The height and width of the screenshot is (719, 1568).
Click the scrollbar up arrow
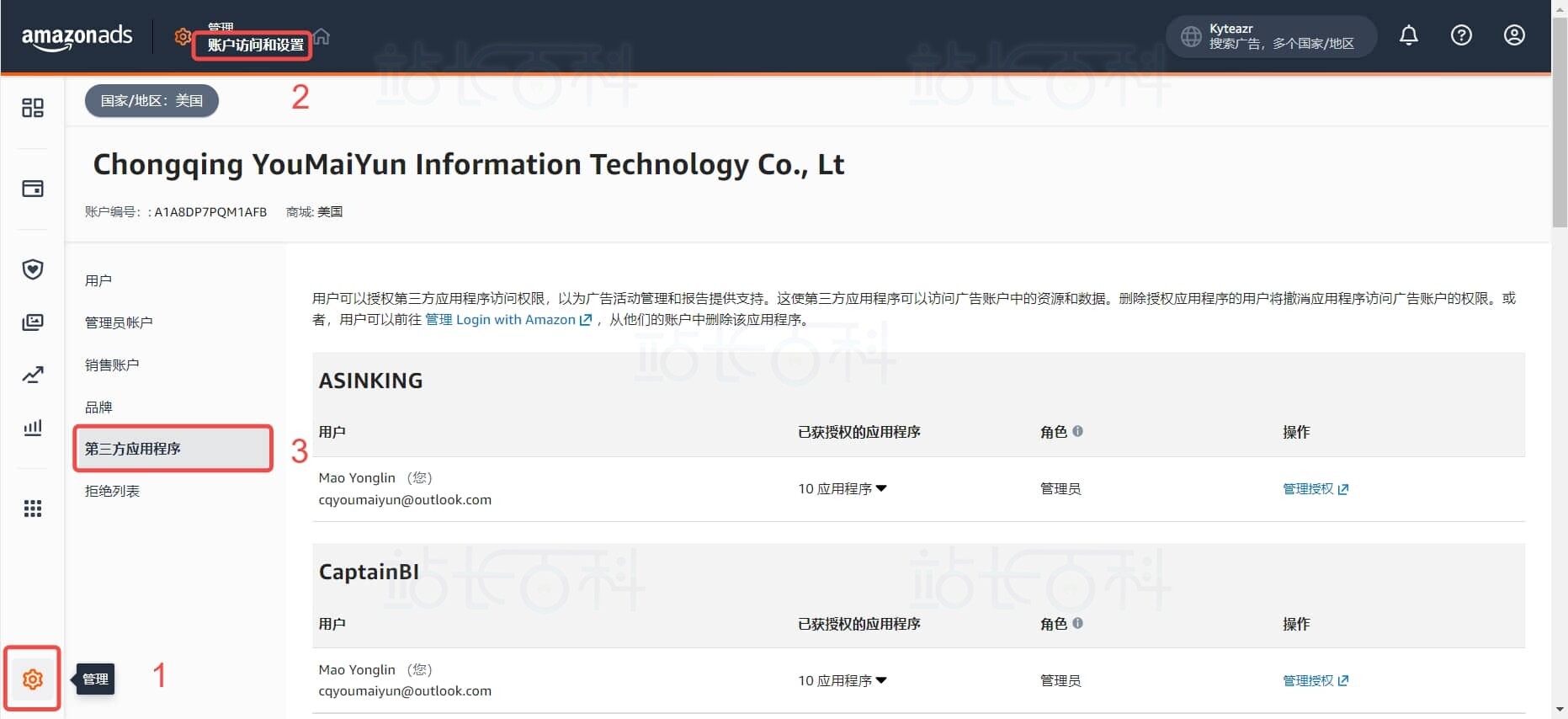tap(1560, 8)
